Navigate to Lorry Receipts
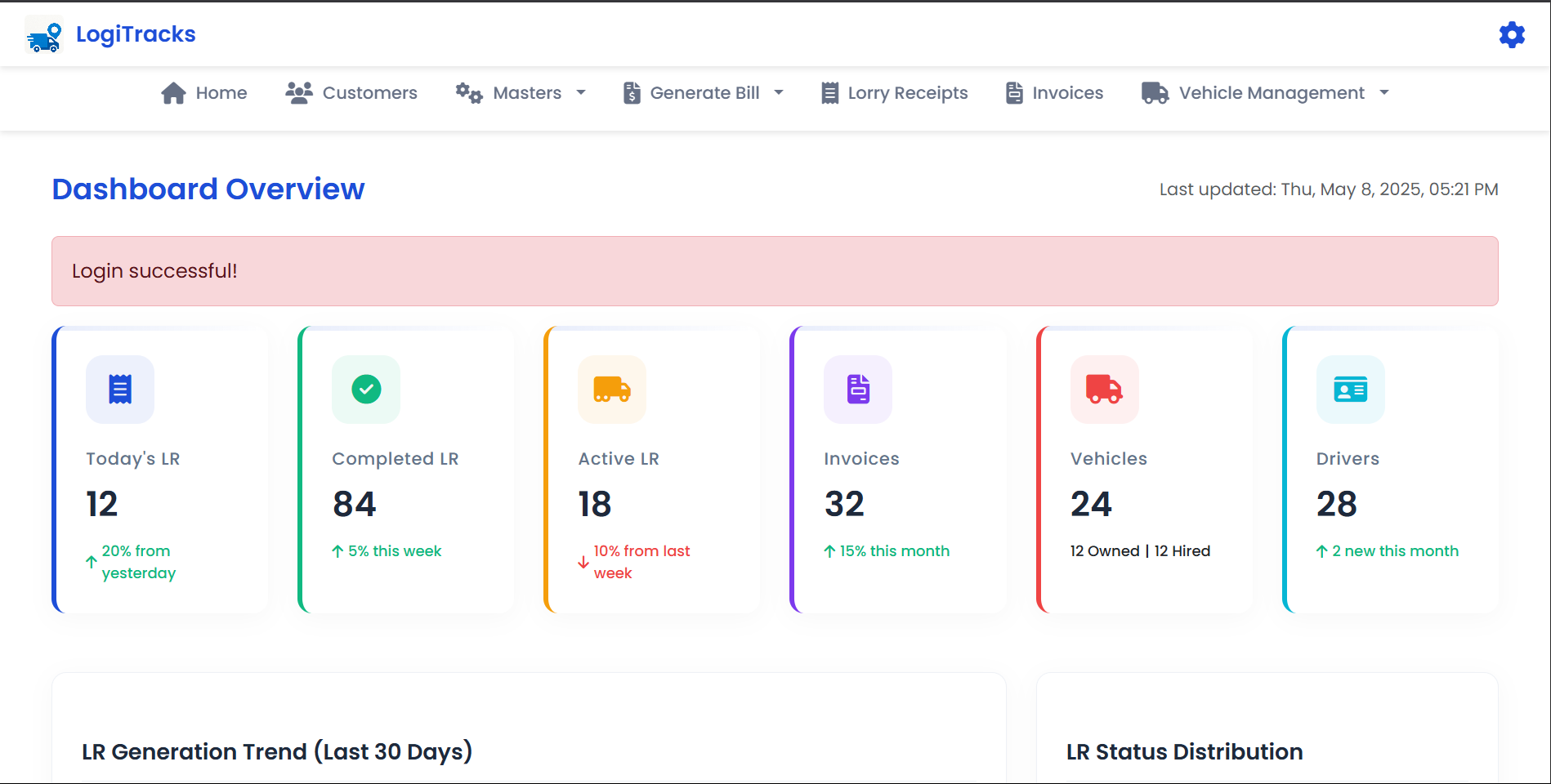The height and width of the screenshot is (784, 1551). point(895,93)
